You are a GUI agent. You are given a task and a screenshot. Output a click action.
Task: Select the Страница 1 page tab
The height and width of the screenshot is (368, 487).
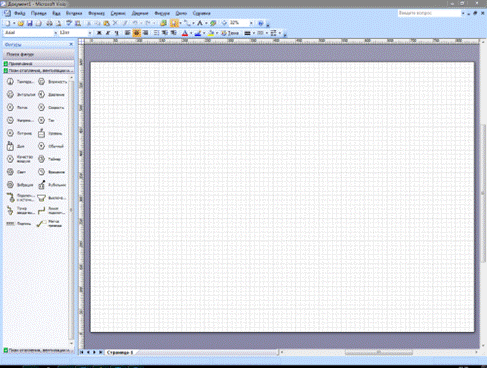click(120, 352)
